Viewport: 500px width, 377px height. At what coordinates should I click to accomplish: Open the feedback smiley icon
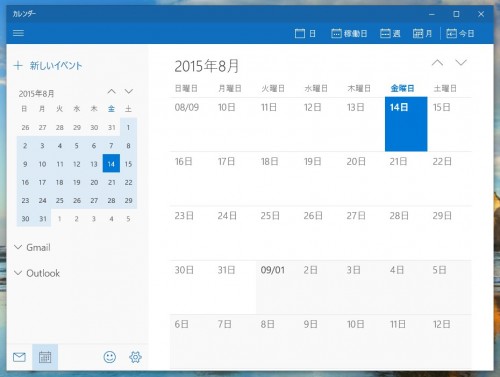110,357
